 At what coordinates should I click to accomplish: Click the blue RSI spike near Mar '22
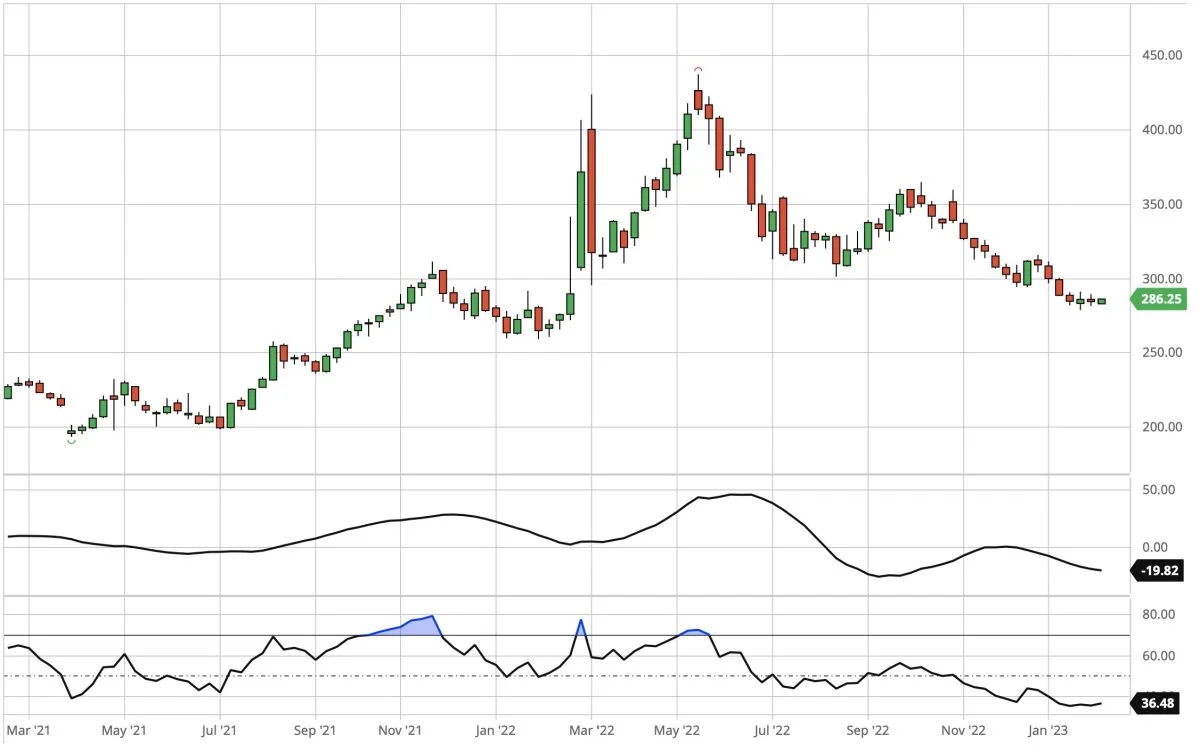pyautogui.click(x=581, y=628)
